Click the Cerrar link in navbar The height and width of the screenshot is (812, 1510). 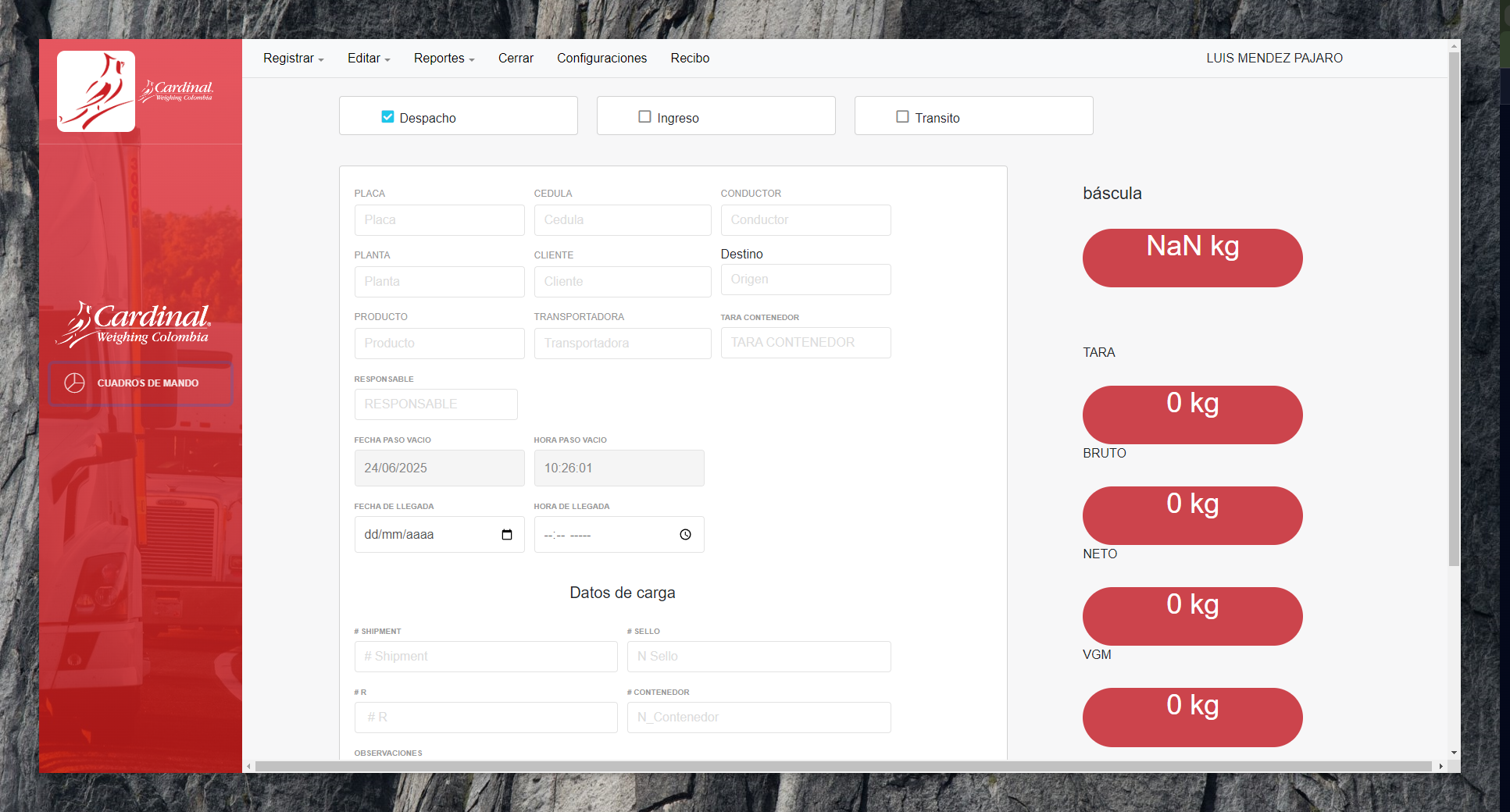(x=516, y=59)
